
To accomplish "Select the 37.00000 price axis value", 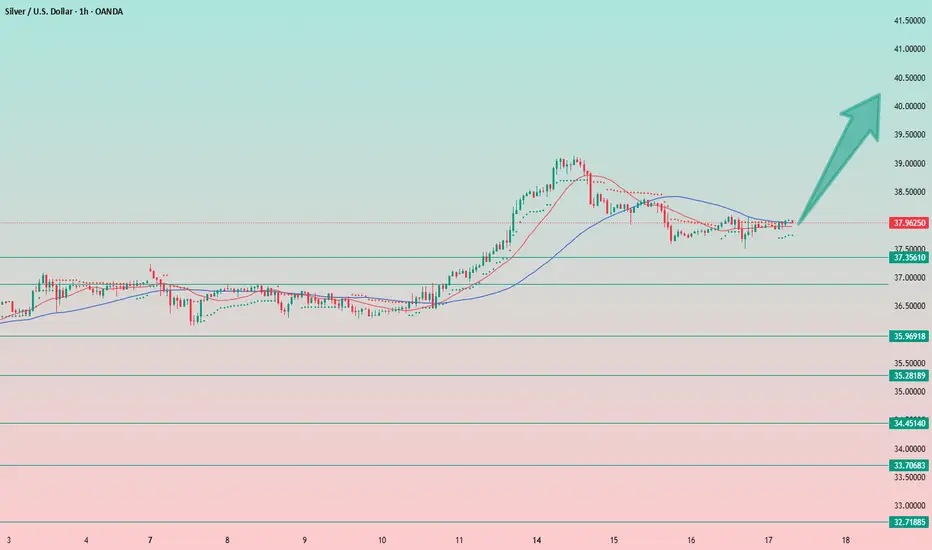I will point(909,278).
